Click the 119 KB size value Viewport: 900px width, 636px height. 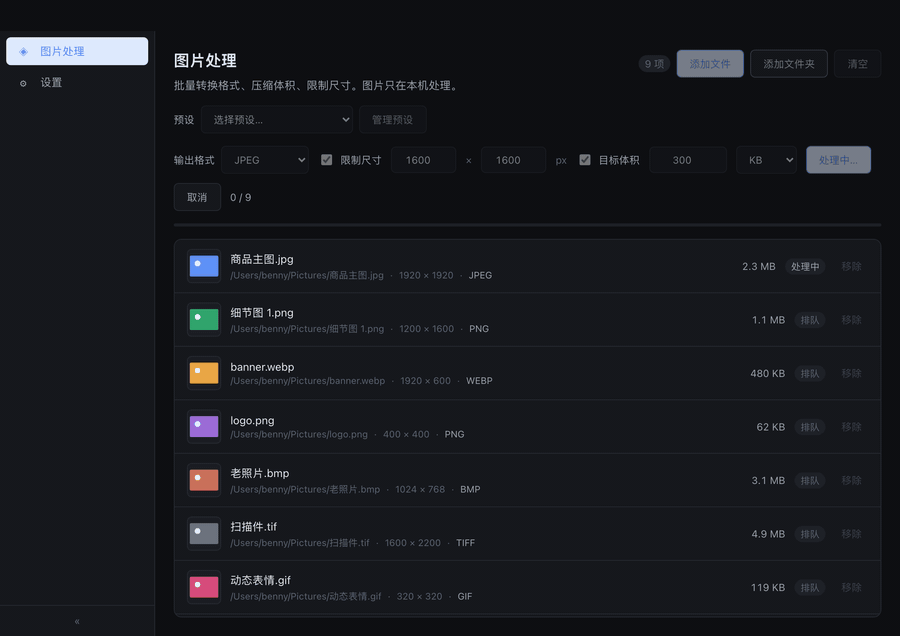(x=768, y=587)
